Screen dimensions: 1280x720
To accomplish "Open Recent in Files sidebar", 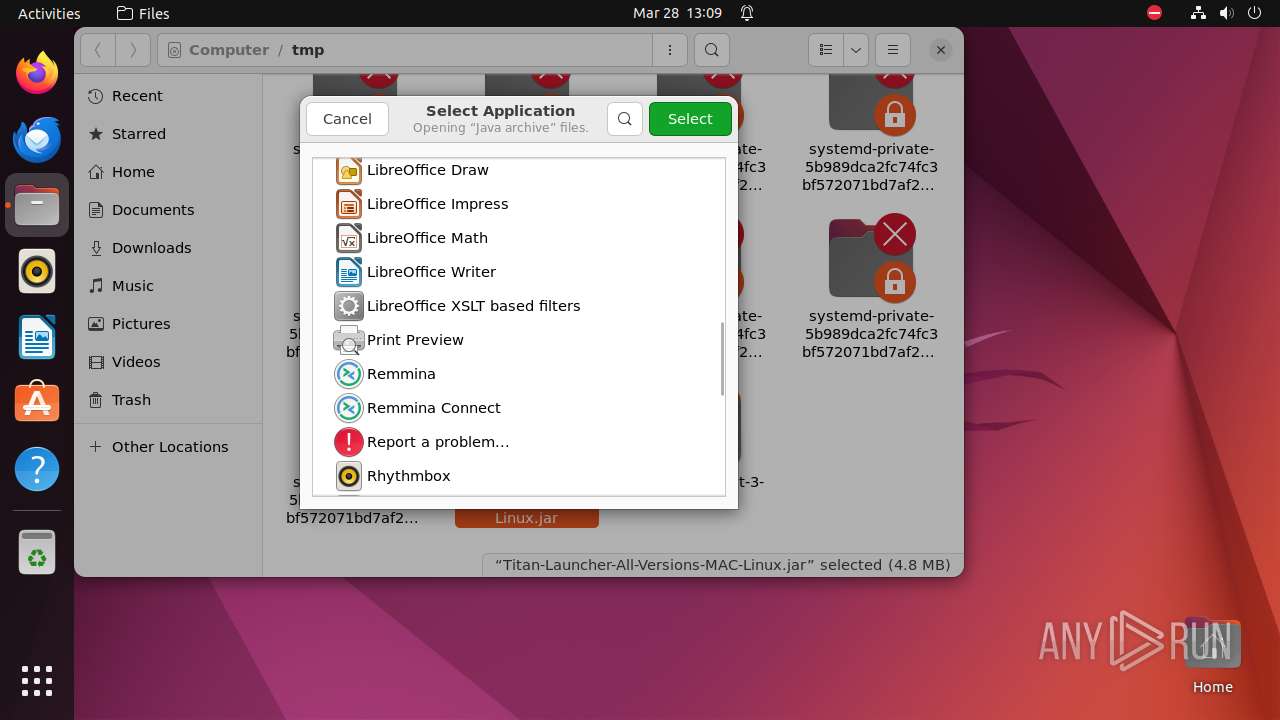I will click(x=168, y=96).
